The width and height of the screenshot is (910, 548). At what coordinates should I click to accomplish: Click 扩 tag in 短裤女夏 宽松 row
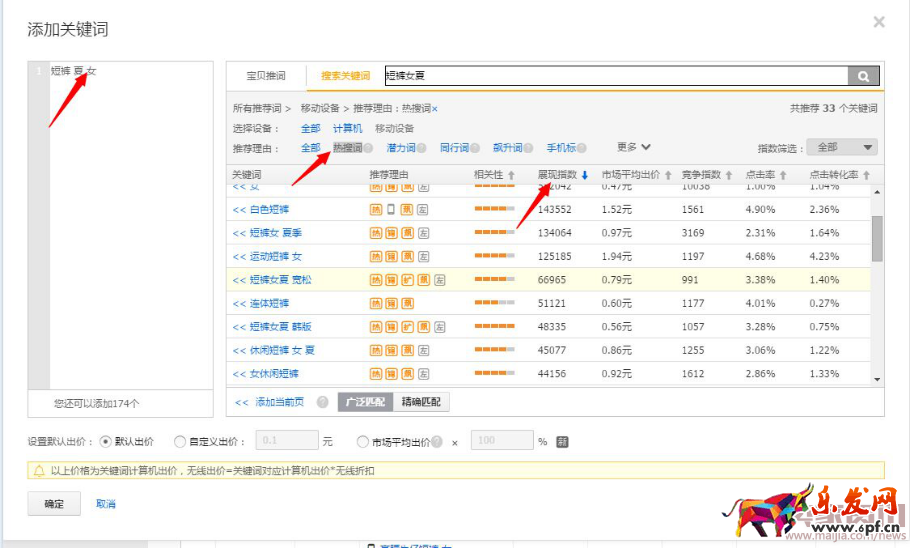point(407,280)
